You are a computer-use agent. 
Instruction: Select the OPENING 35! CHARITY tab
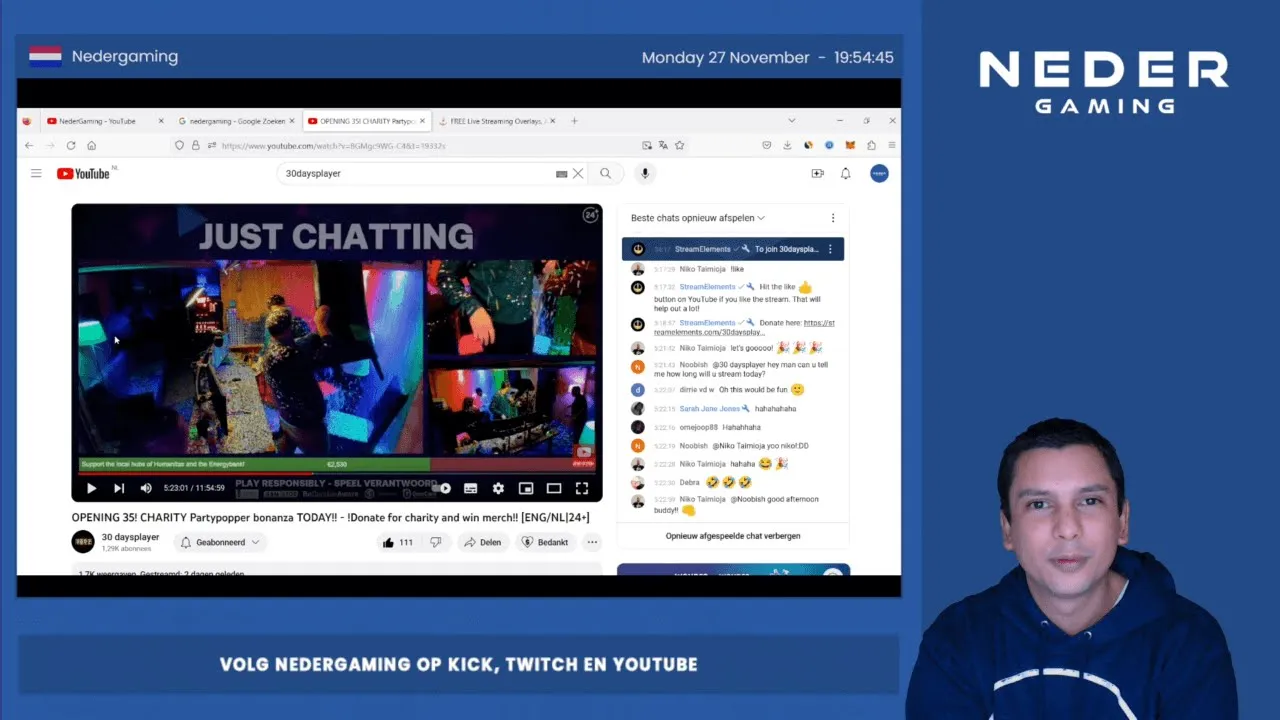(x=367, y=121)
